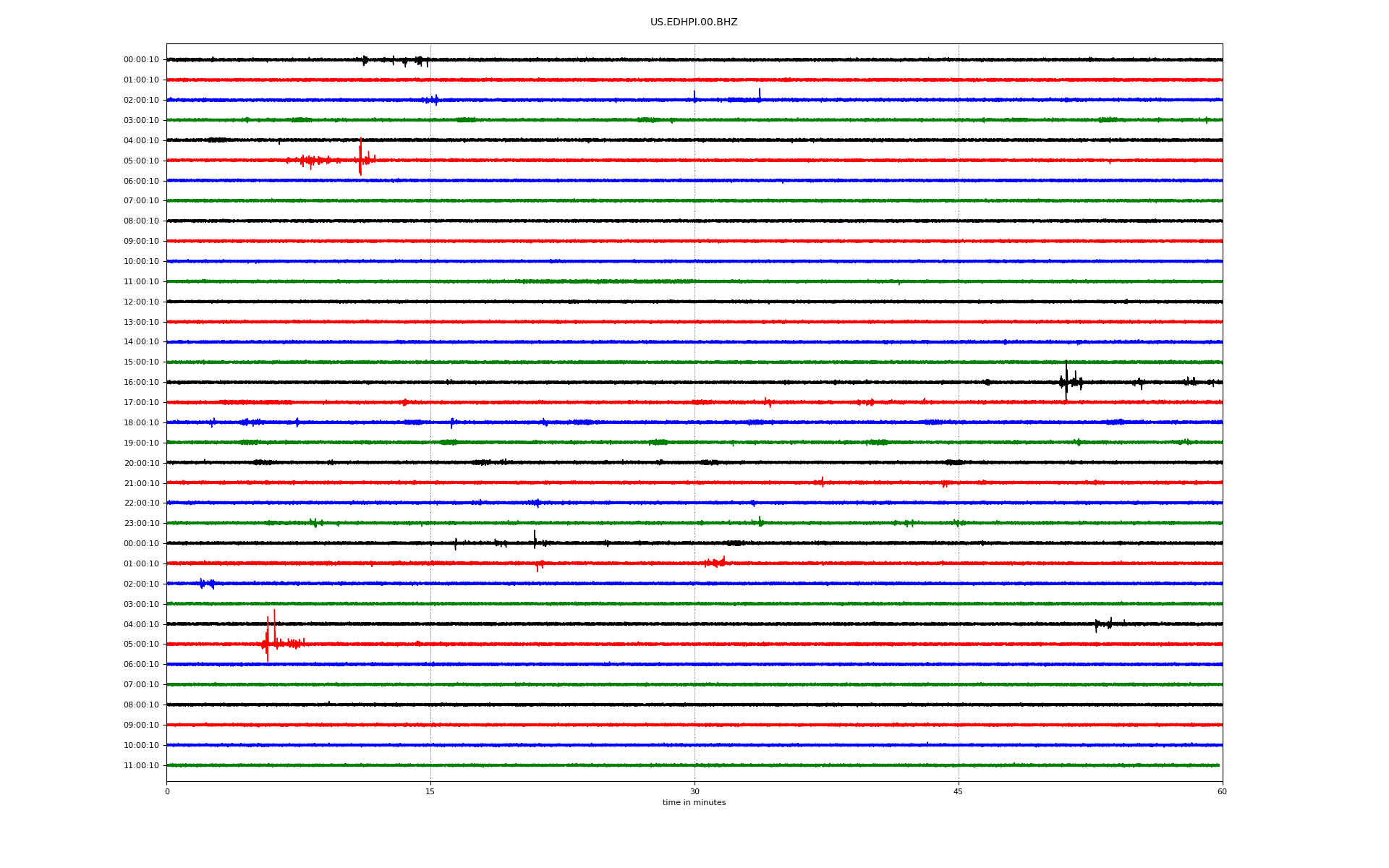Click the 'time in minutes' axis label

(x=693, y=802)
